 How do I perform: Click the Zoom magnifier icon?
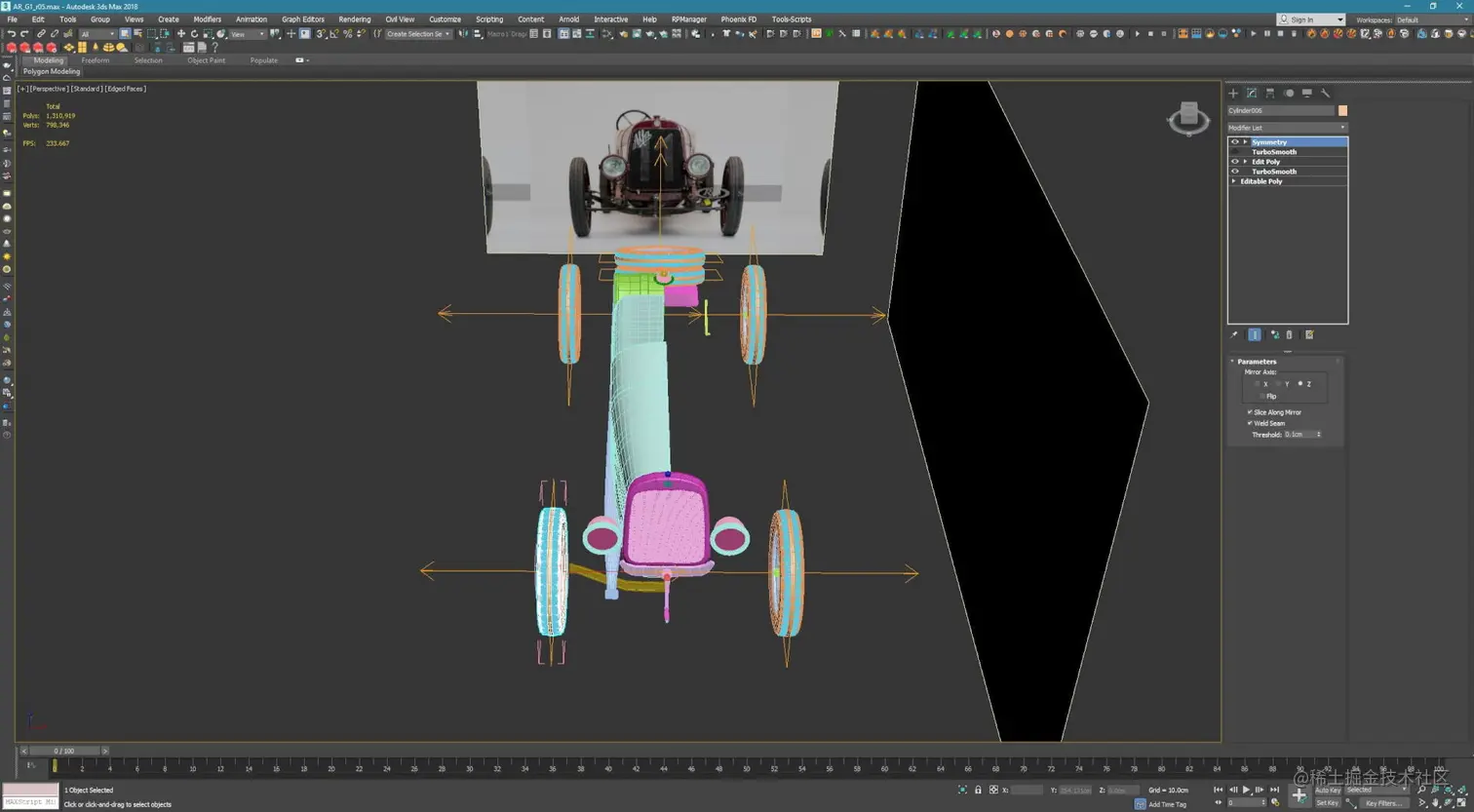pyautogui.click(x=1421, y=790)
